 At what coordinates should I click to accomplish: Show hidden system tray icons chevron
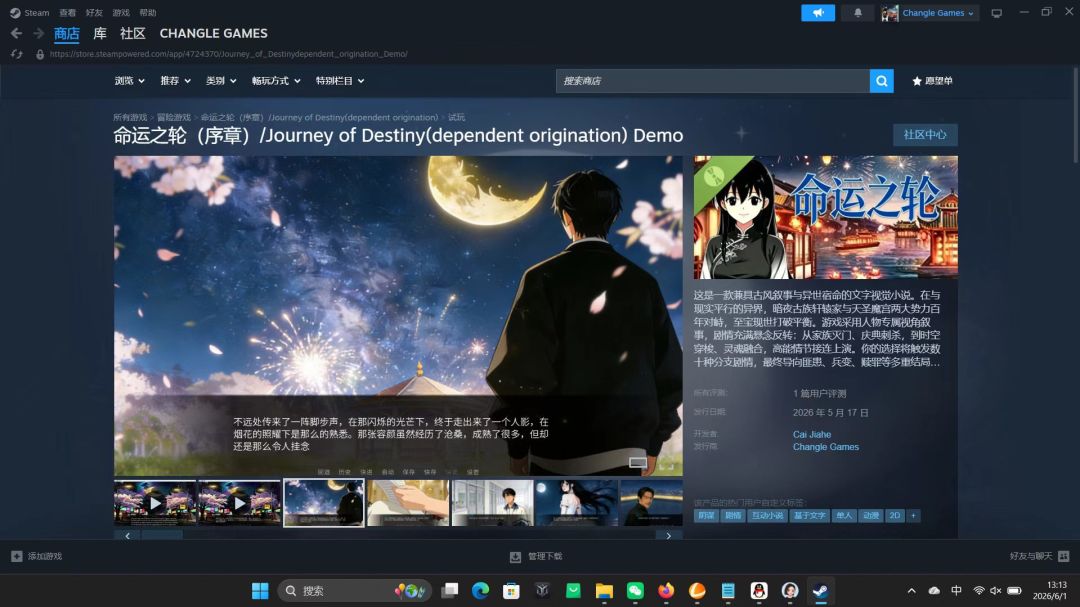[x=911, y=590]
